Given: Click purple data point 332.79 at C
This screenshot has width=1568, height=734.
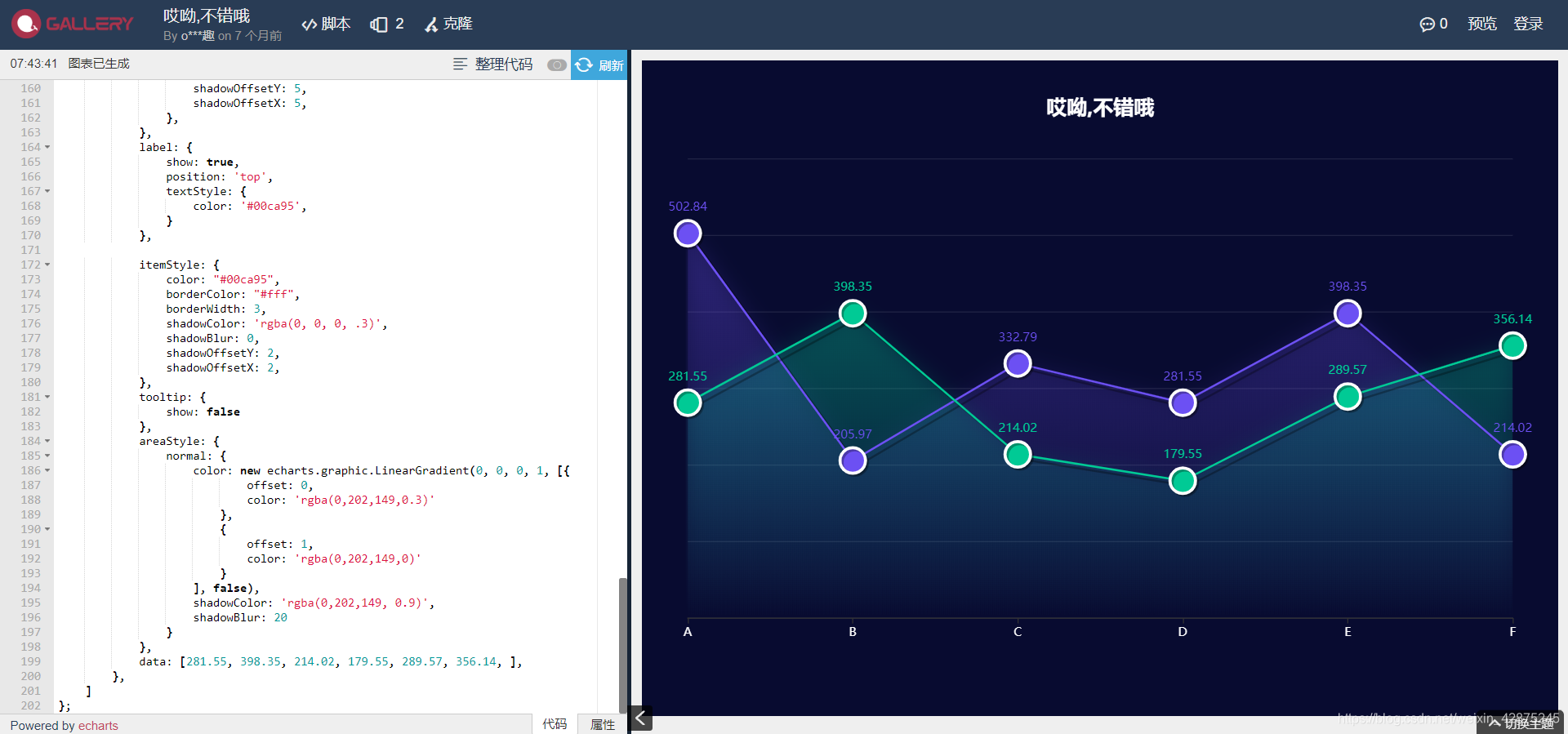Looking at the screenshot, I should pos(1018,363).
